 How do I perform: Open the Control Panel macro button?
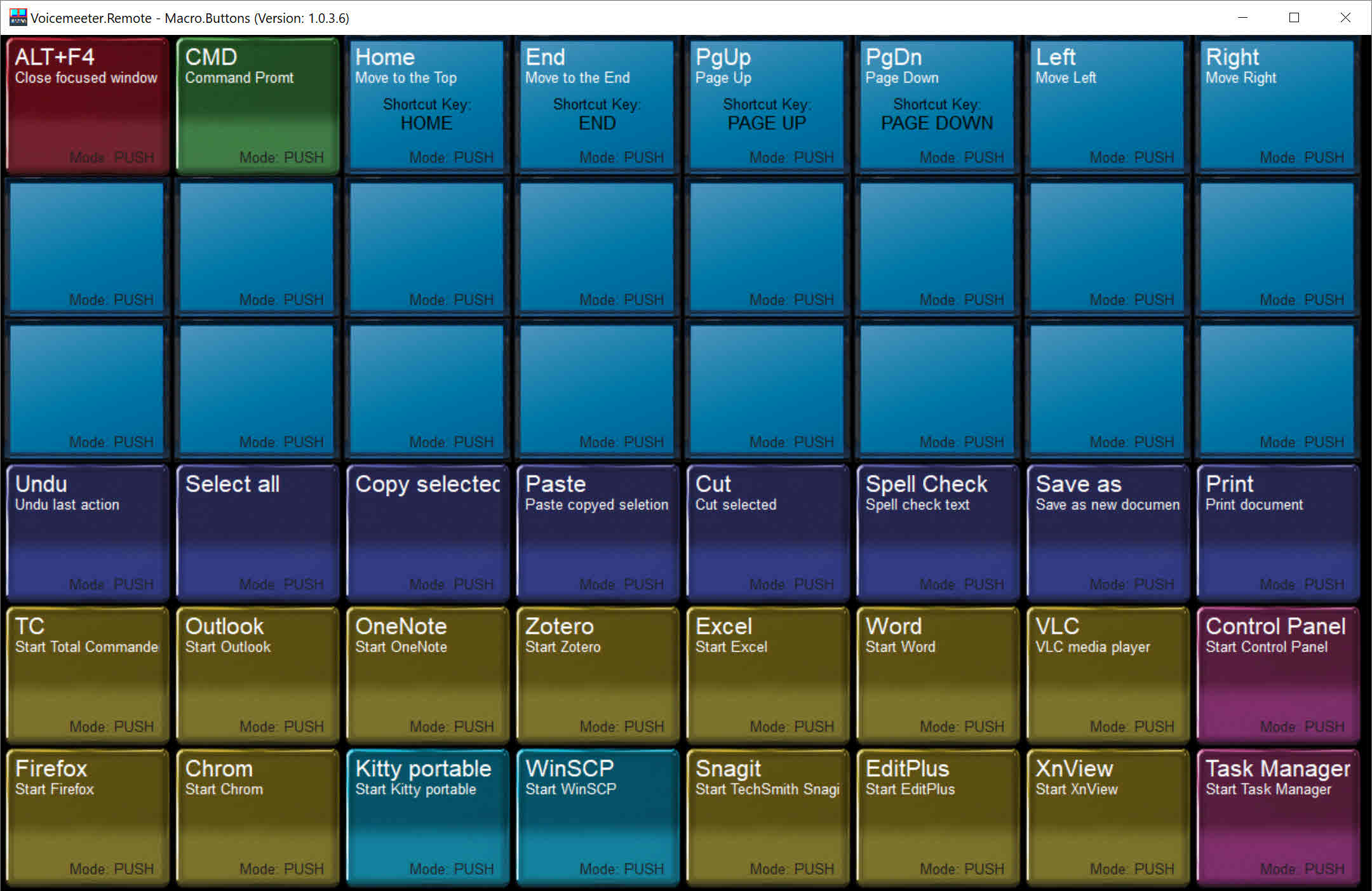point(1278,674)
